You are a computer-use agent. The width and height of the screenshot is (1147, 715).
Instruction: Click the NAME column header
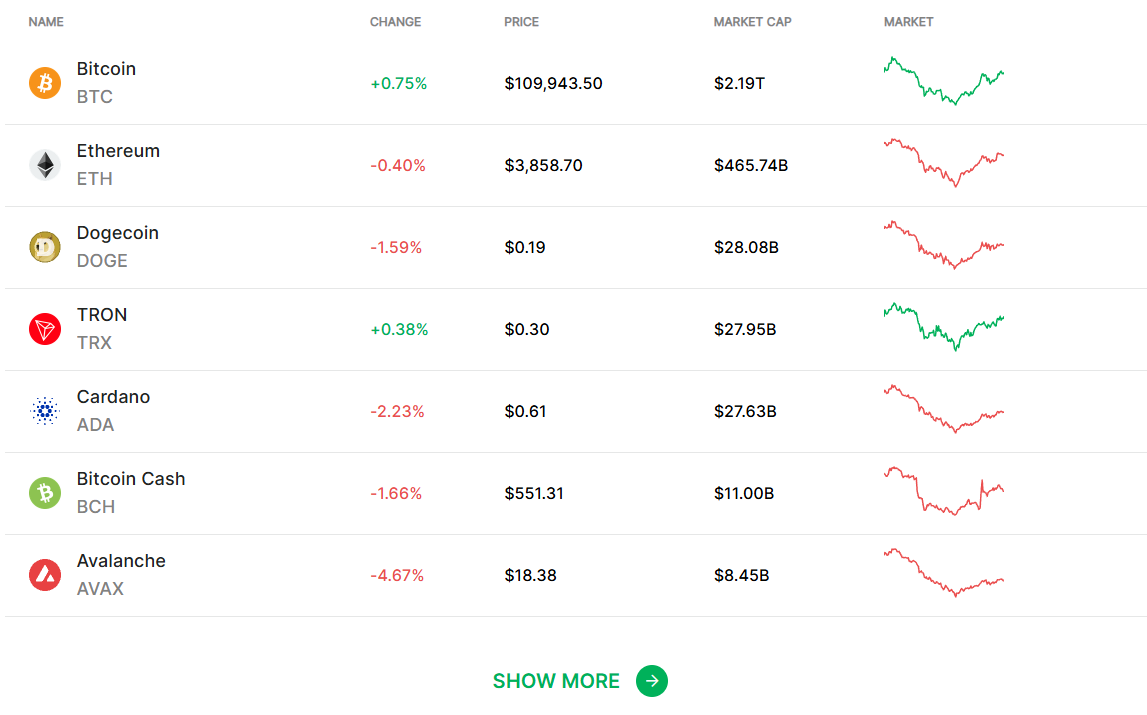(x=46, y=22)
